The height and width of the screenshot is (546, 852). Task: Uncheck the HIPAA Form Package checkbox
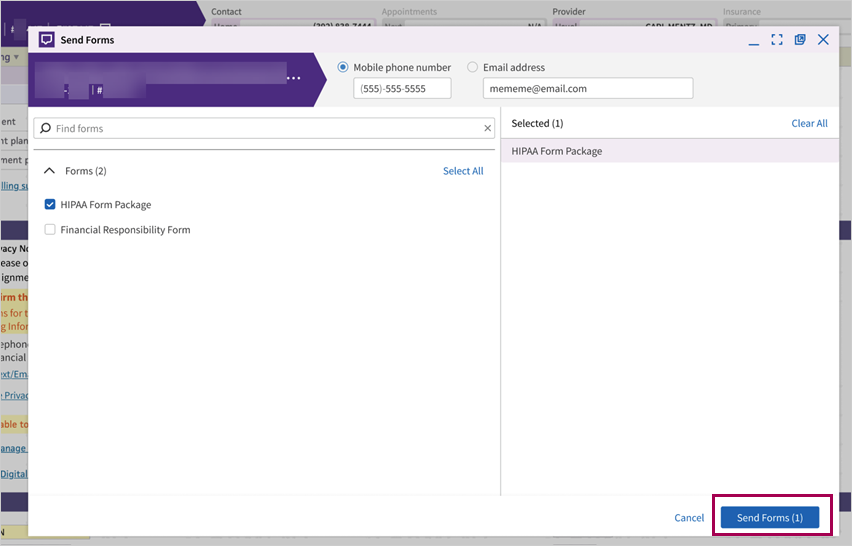tap(50, 205)
